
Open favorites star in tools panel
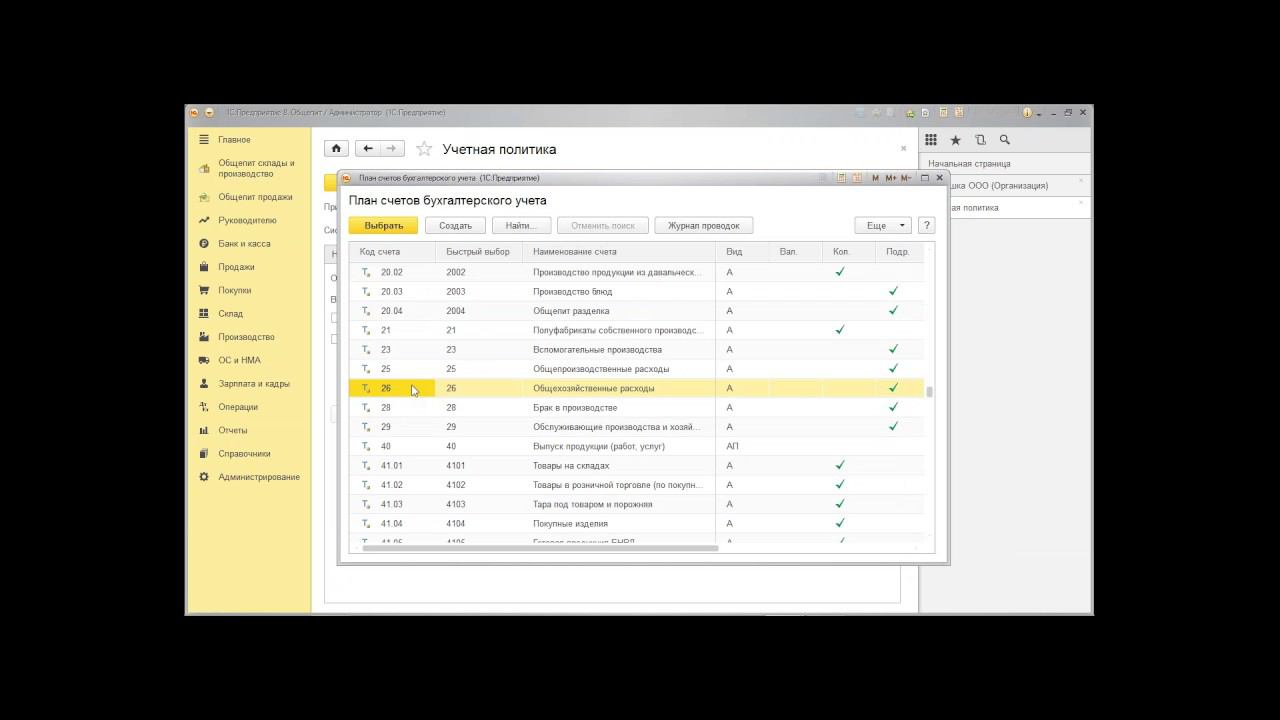(955, 140)
